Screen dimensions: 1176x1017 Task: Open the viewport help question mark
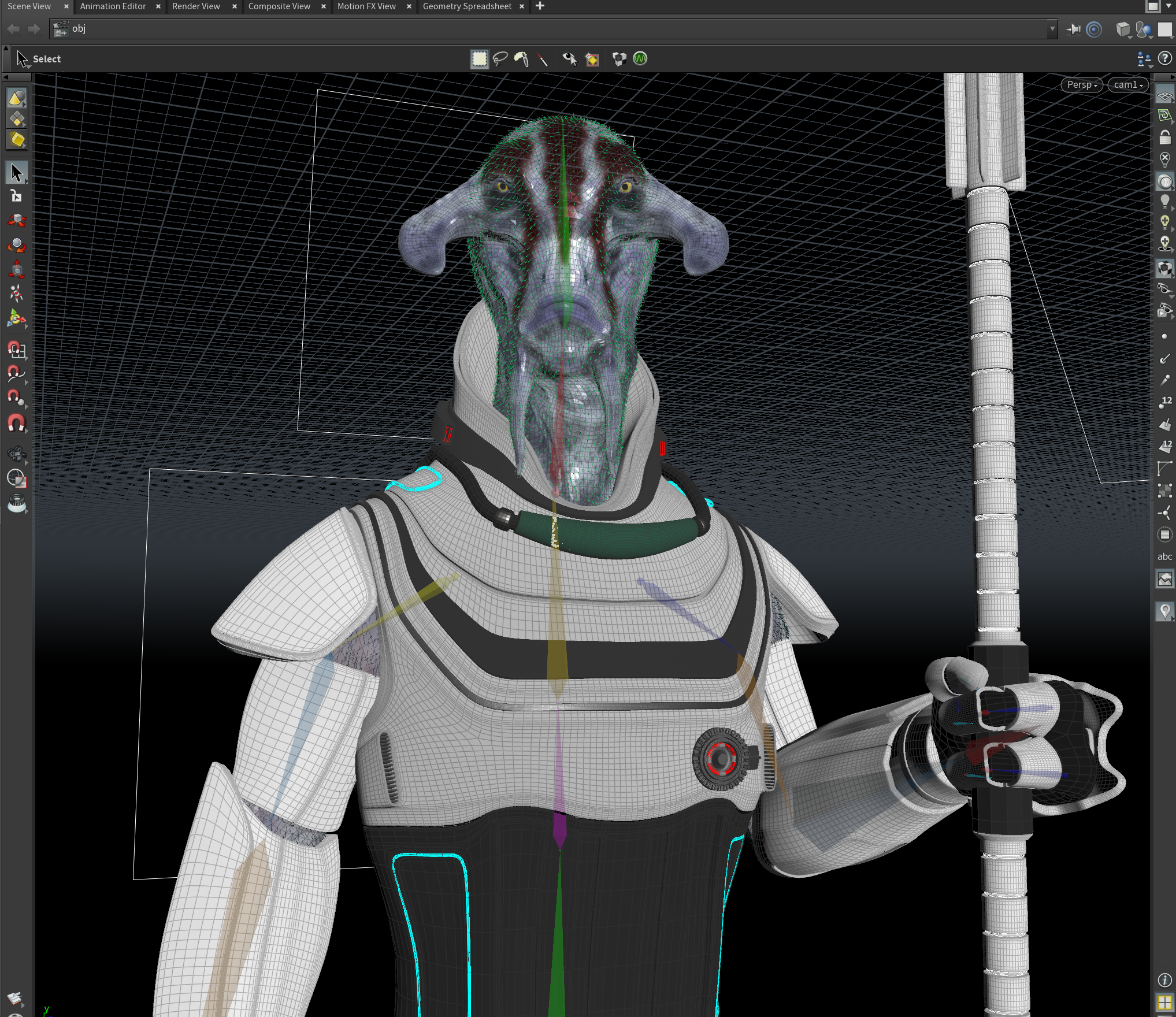point(1165,58)
